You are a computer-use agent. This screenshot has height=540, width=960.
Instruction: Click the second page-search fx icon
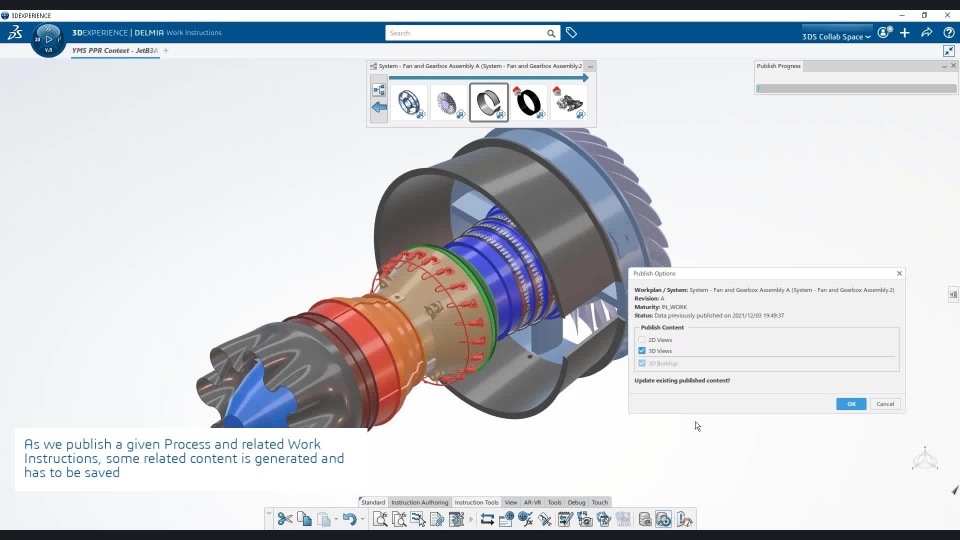click(x=399, y=519)
